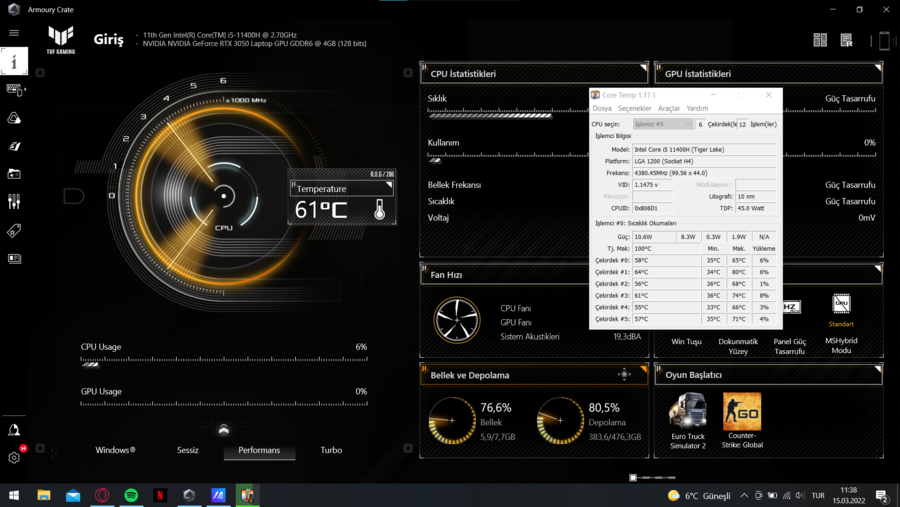This screenshot has width=900, height=507.
Task: Open Netflix from the taskbar
Action: [x=160, y=495]
